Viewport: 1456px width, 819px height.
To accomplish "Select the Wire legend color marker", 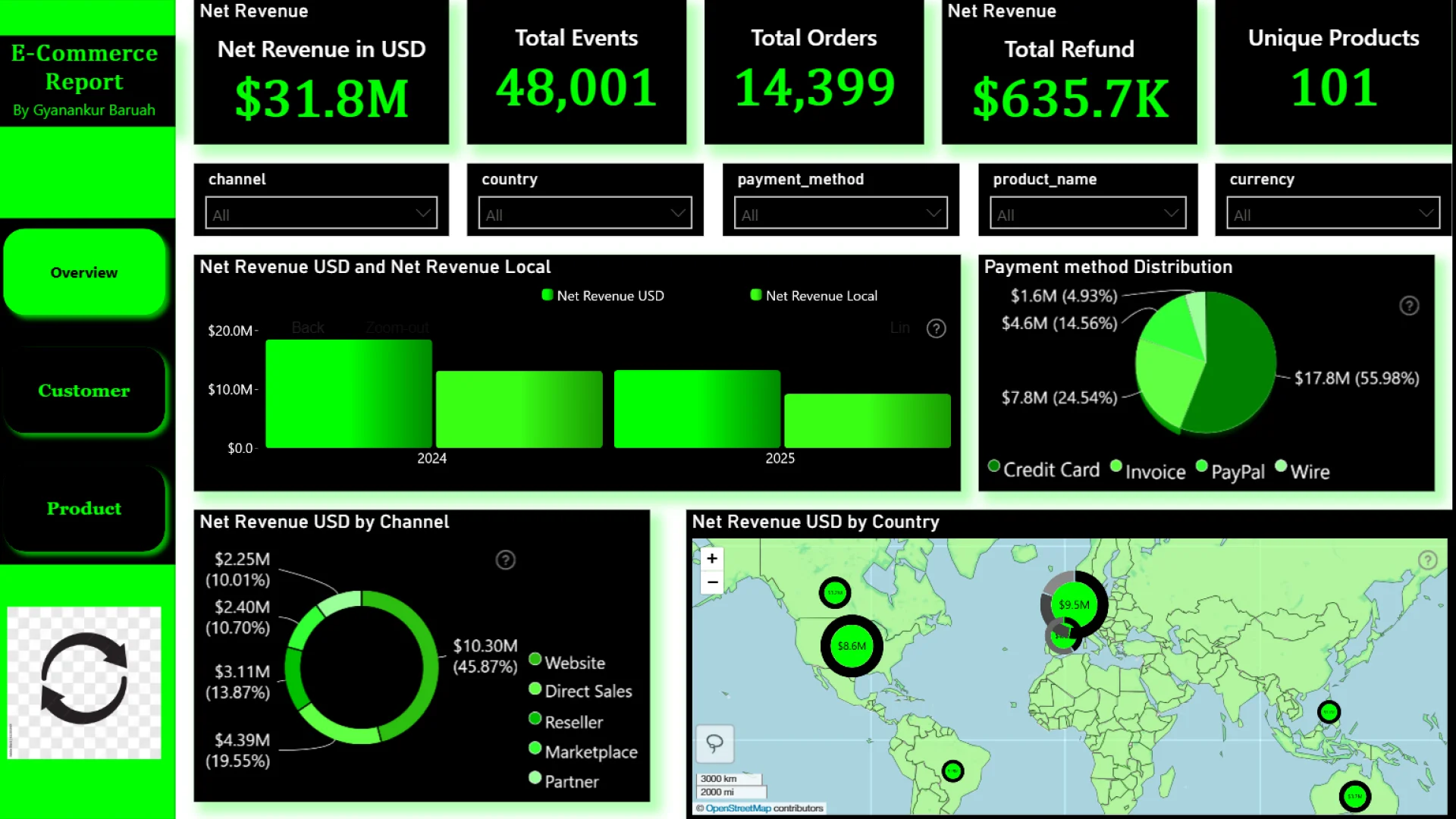I will tap(1282, 466).
